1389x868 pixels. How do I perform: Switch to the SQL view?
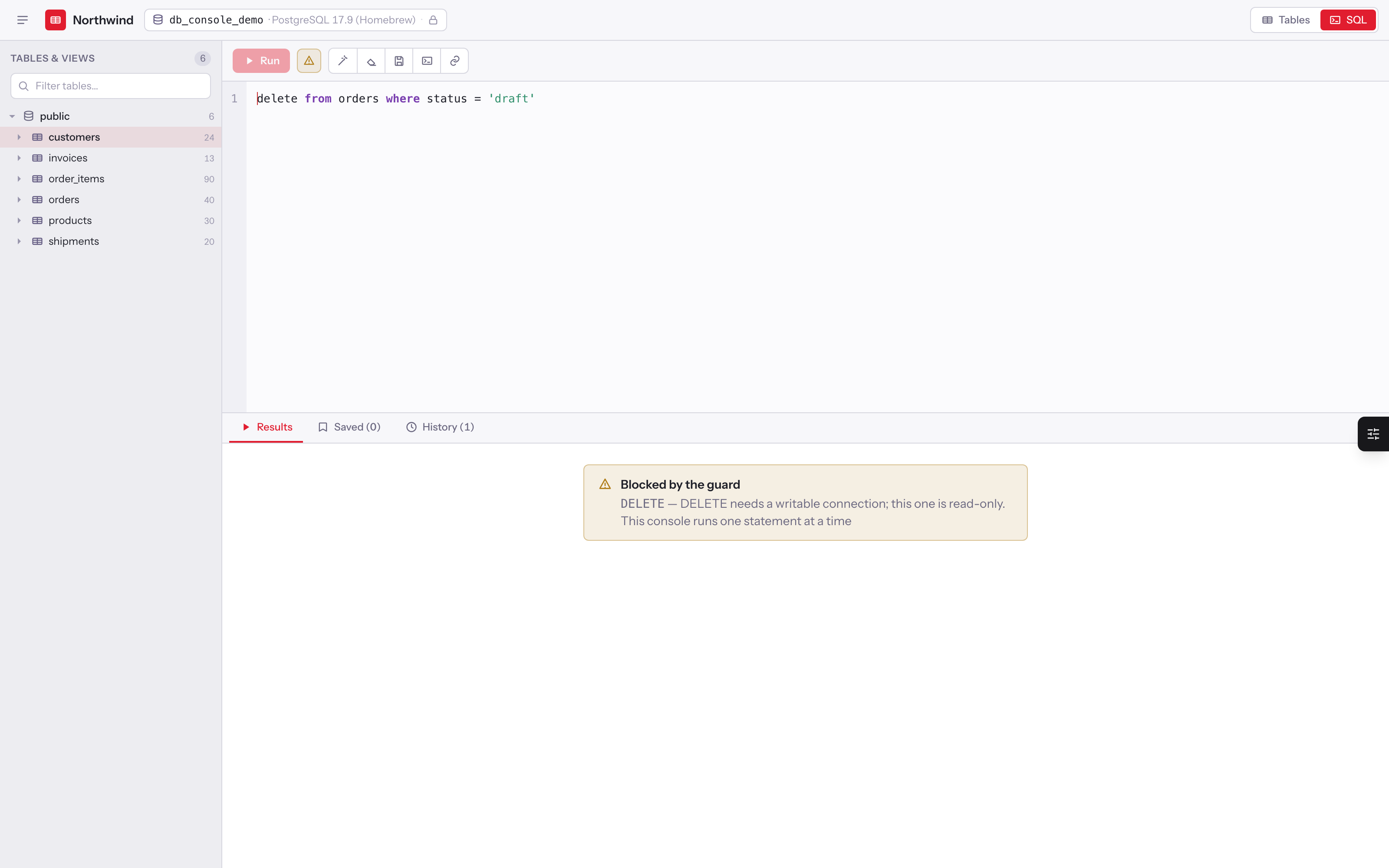[1348, 20]
